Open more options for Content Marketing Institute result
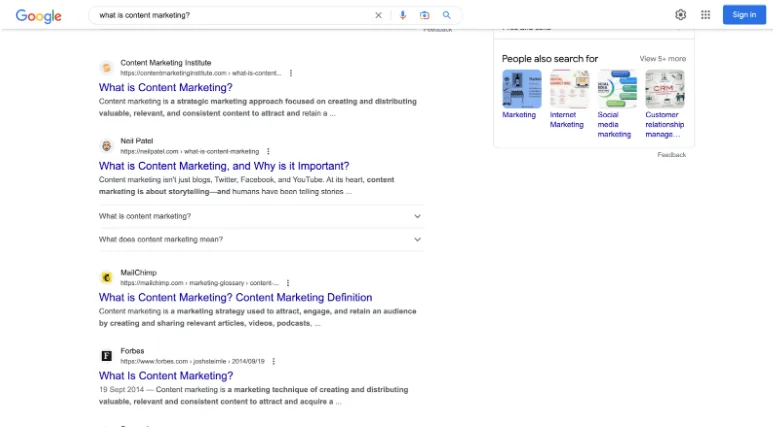 291,73
